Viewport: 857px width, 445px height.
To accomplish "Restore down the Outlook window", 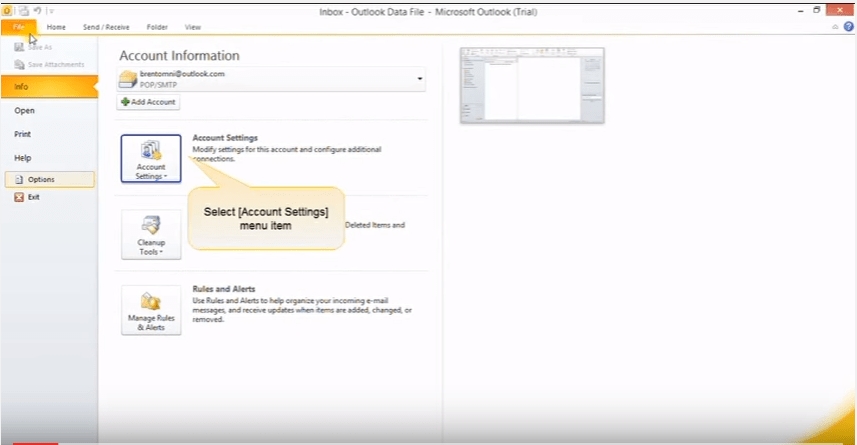I will 817,10.
